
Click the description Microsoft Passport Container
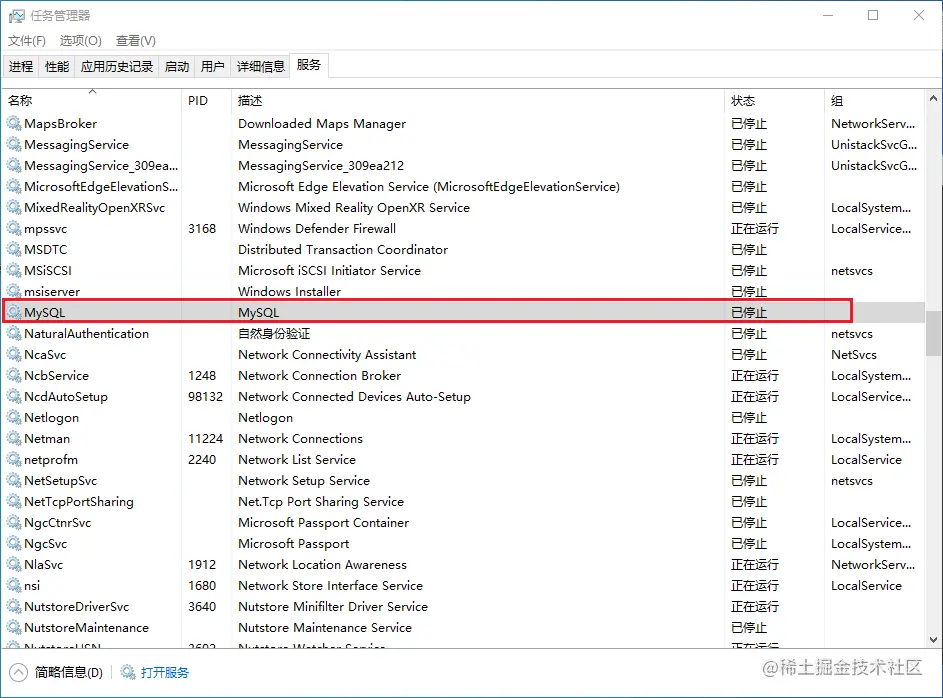(324, 522)
